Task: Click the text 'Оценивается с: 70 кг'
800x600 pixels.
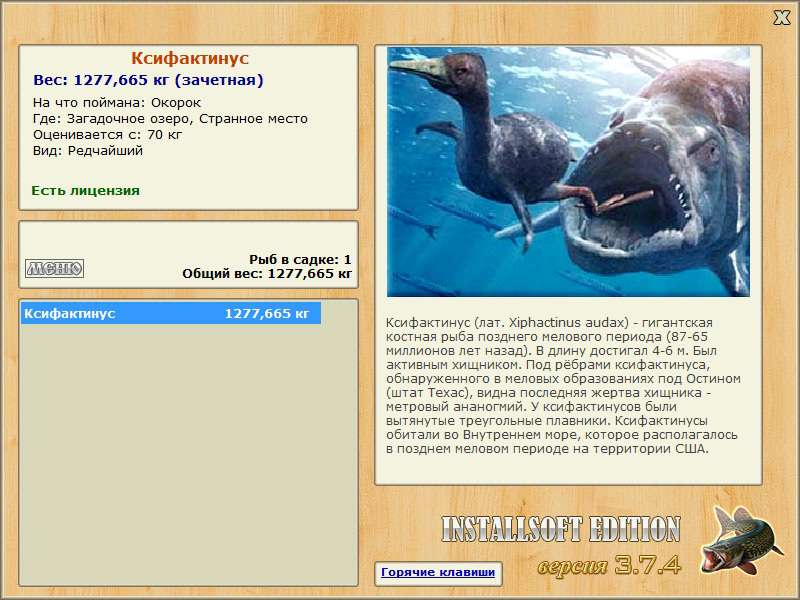Action: (x=107, y=135)
